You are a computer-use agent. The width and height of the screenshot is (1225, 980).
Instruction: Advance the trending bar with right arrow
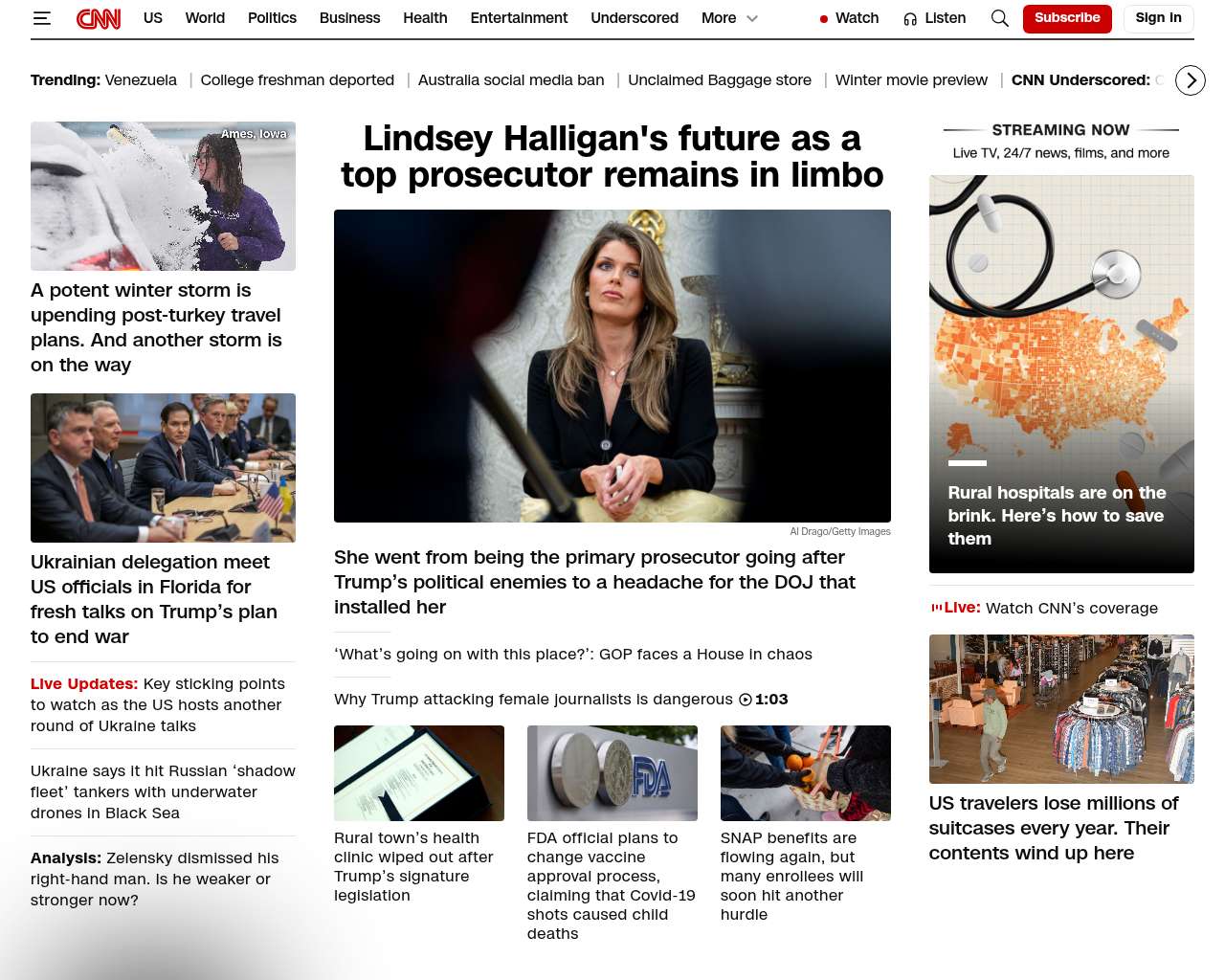[x=1191, y=80]
